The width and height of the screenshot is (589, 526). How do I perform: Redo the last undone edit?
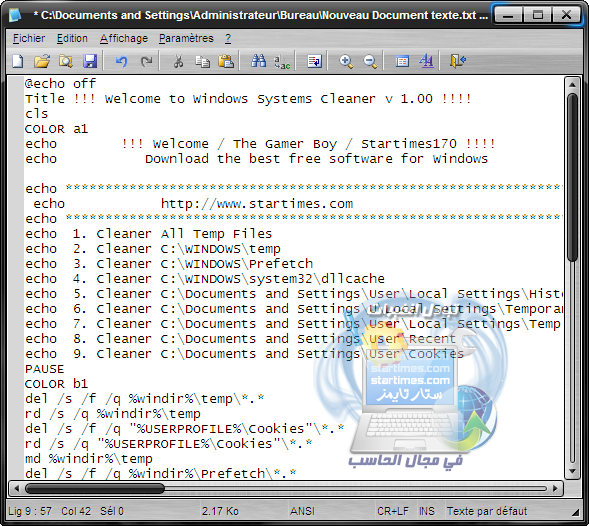click(x=146, y=61)
